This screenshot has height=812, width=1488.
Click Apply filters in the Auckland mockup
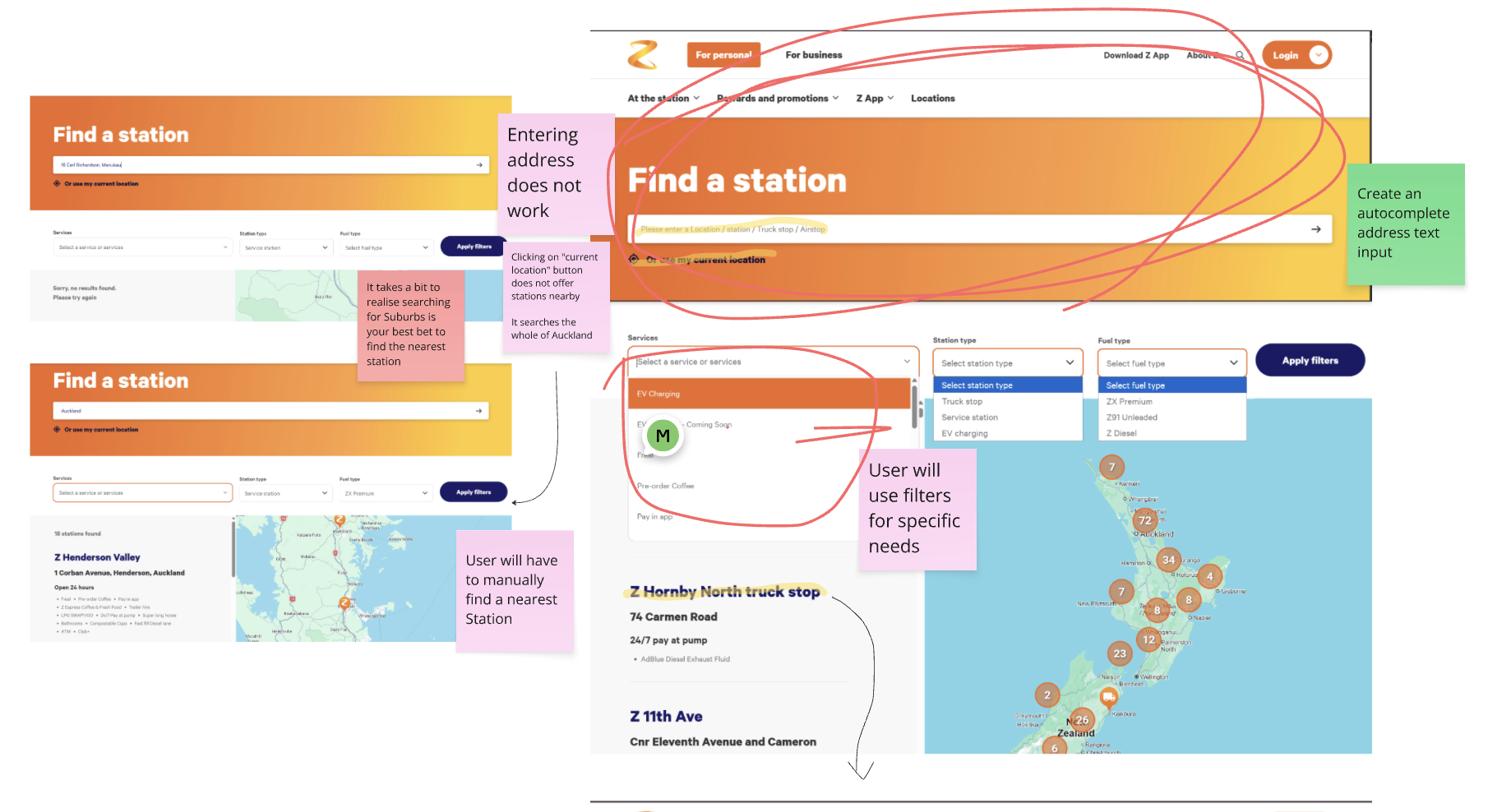tap(474, 492)
